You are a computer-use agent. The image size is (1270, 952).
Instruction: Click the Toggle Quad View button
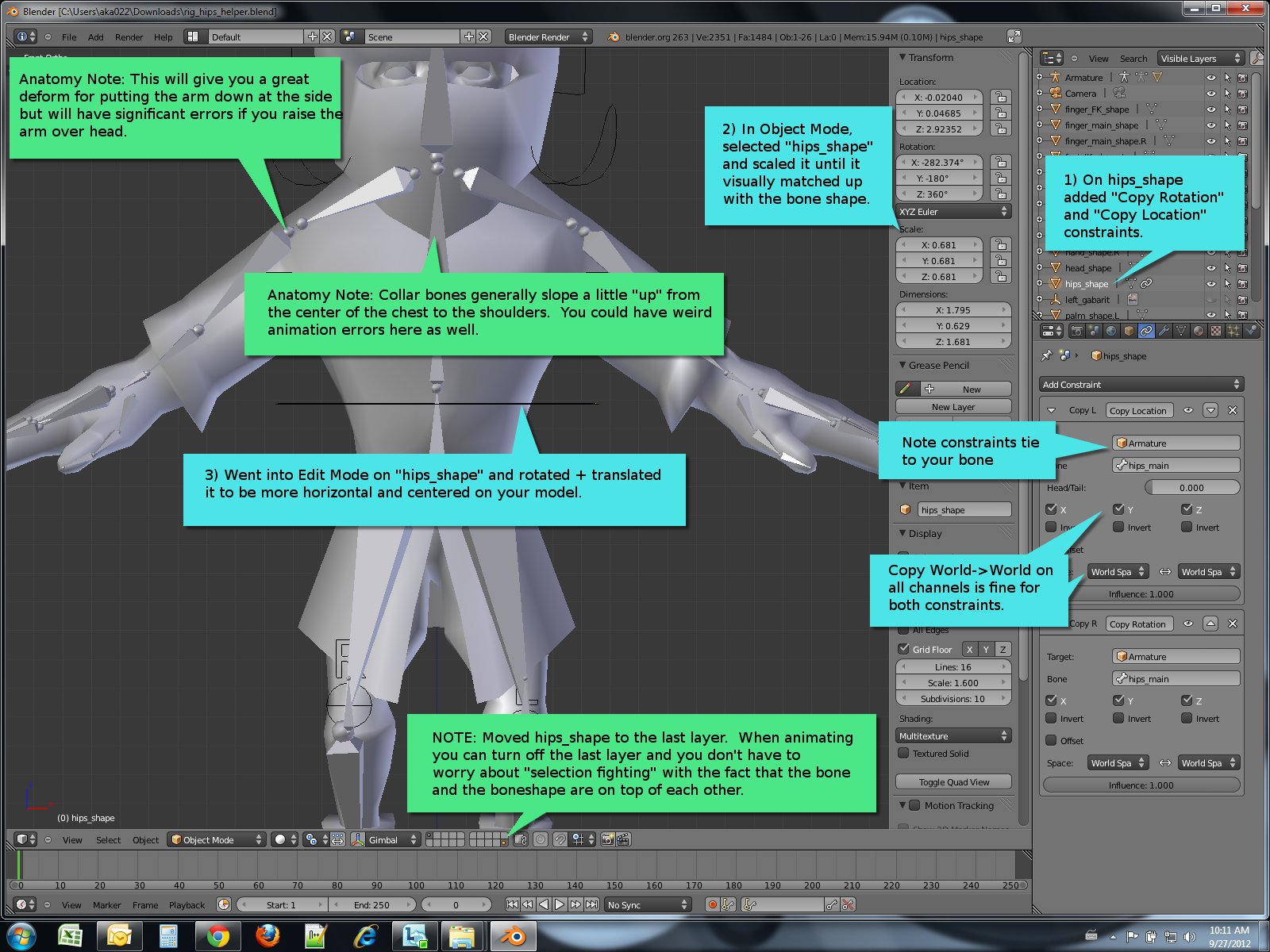coord(953,781)
